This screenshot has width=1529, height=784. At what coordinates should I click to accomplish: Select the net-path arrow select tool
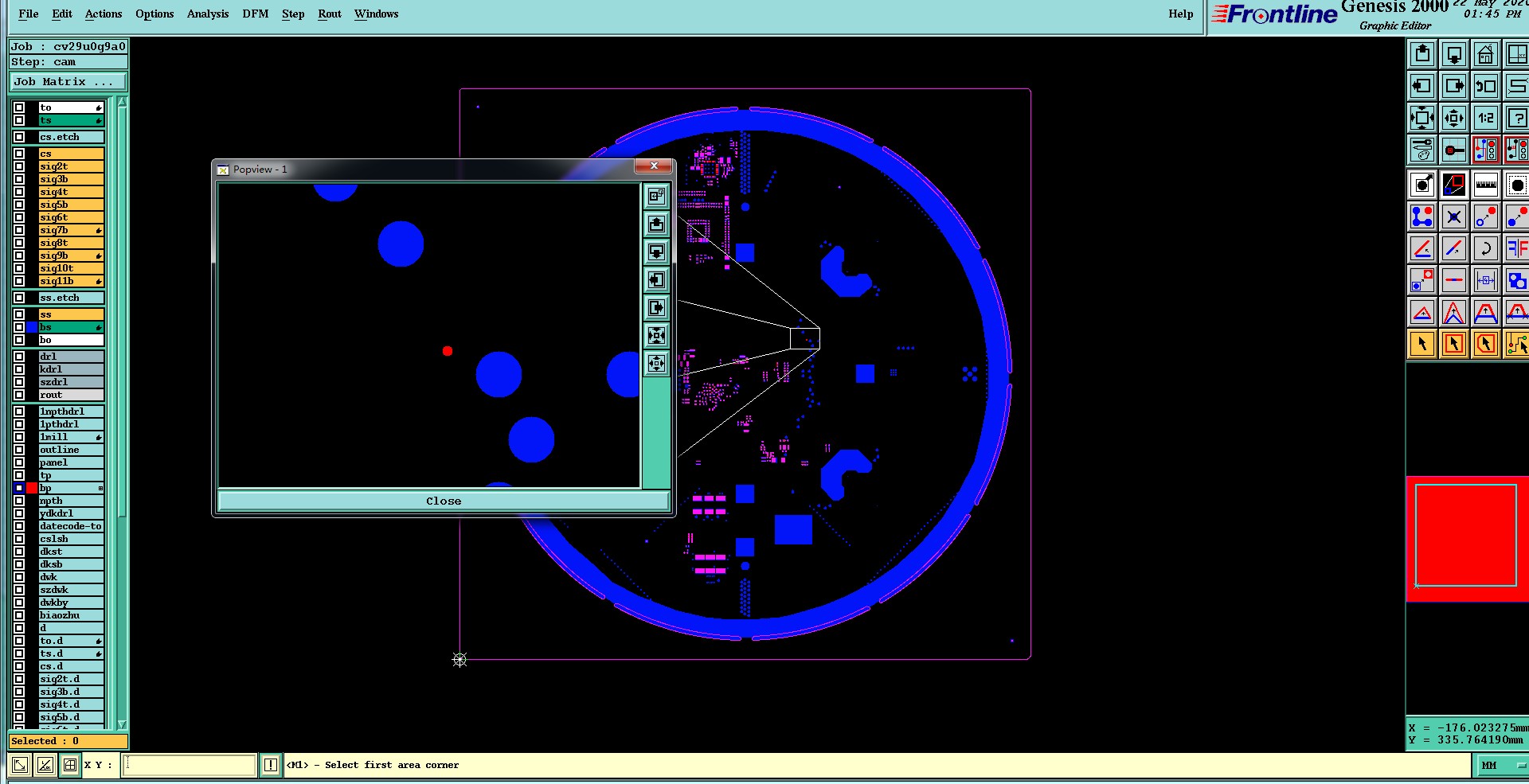click(1517, 344)
